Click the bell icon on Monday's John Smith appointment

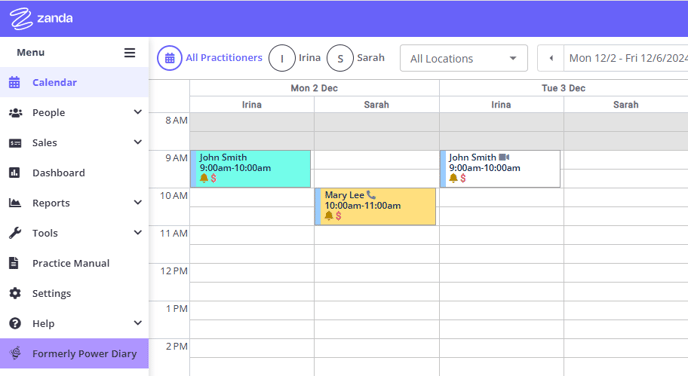pos(204,178)
